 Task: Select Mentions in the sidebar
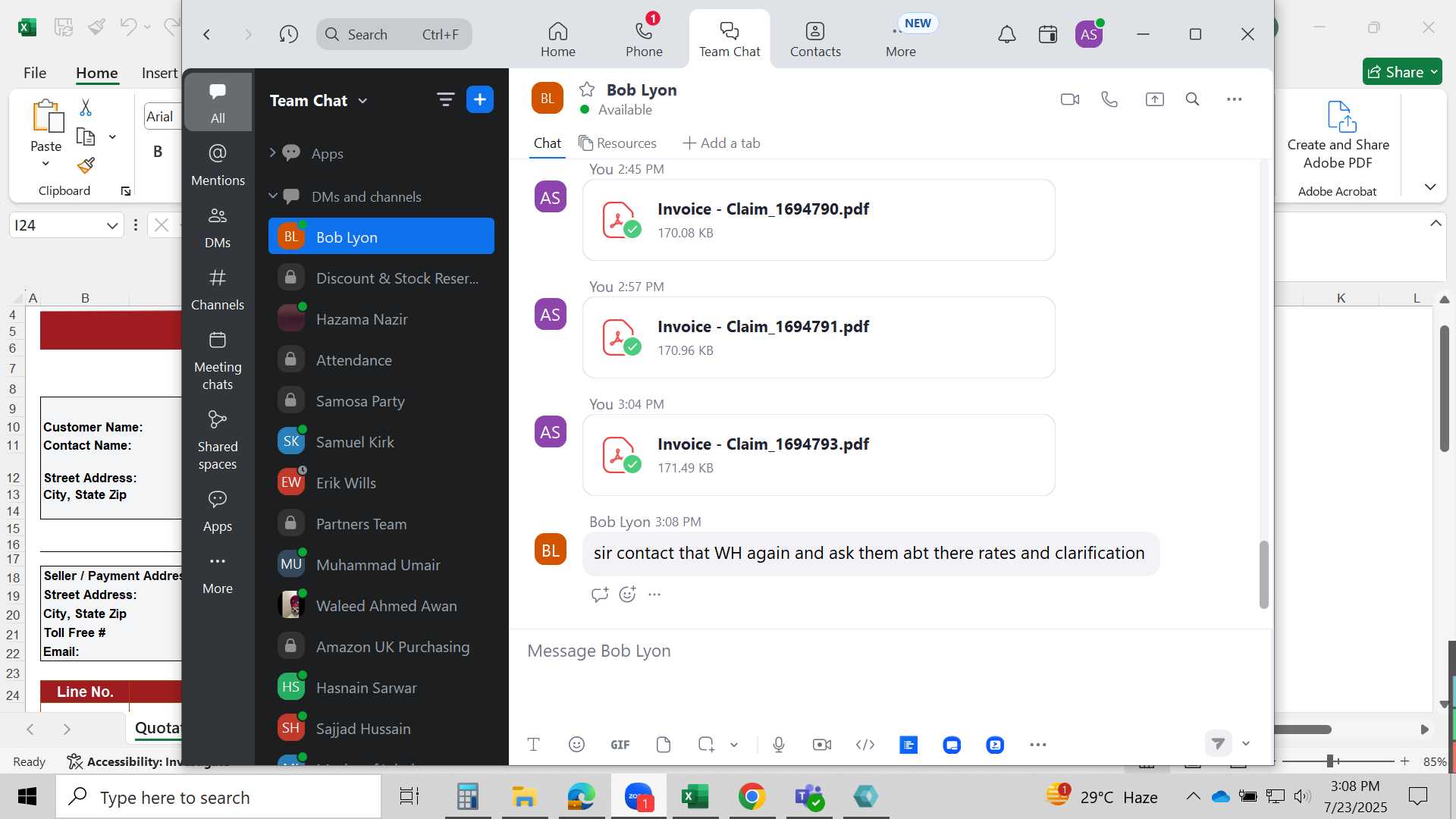pos(218,165)
